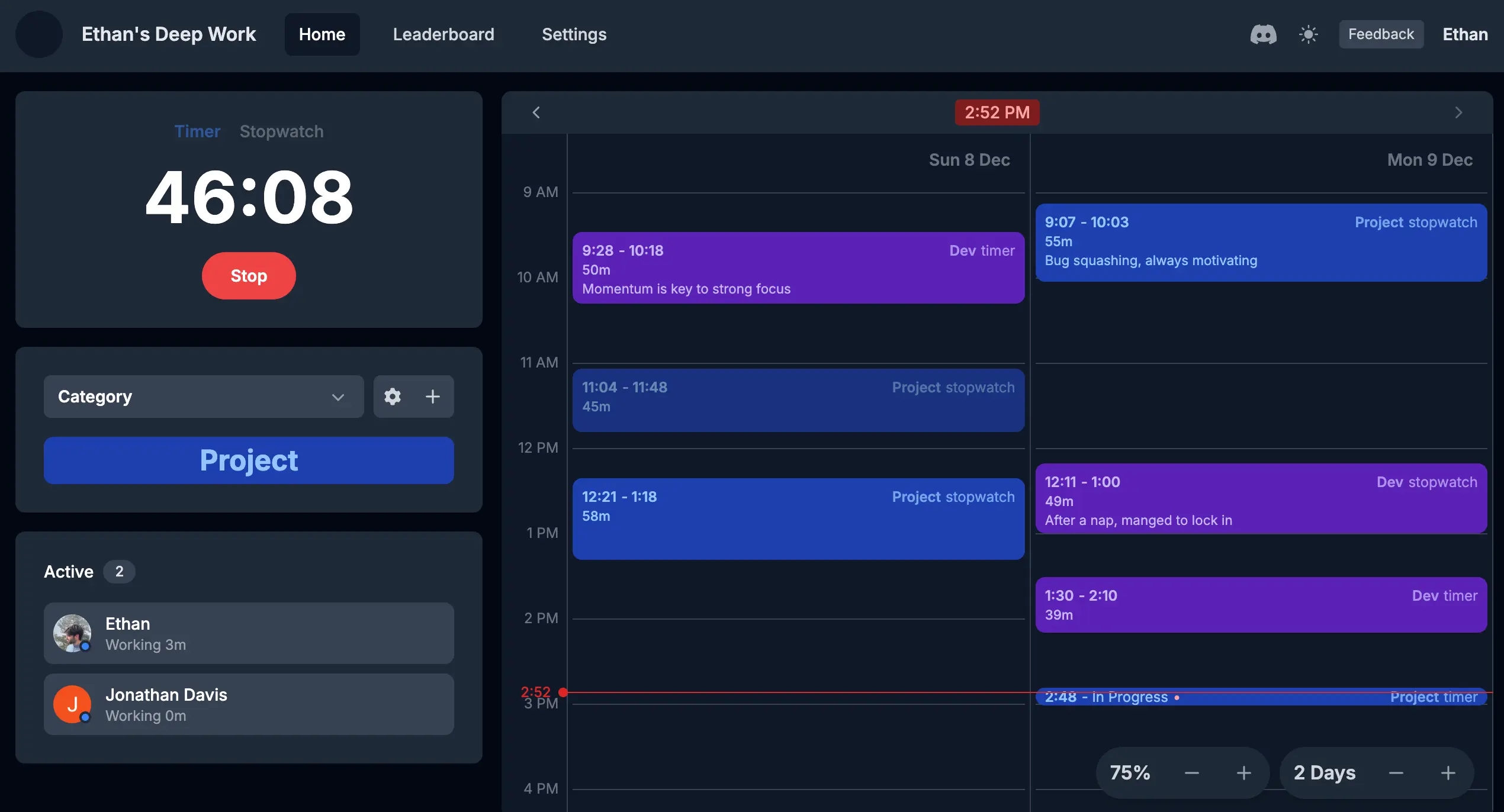The image size is (1504, 812).
Task: Select the Timer mode
Action: (x=197, y=131)
